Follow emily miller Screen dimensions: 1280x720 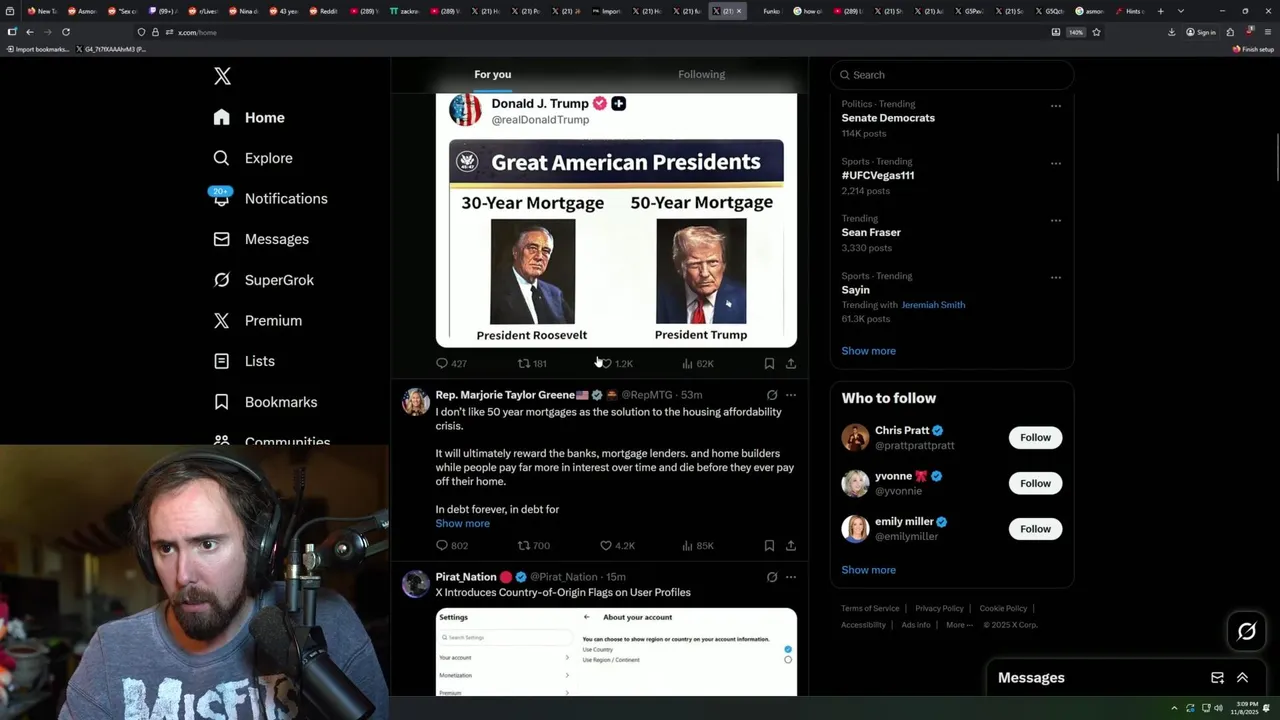tap(1035, 529)
